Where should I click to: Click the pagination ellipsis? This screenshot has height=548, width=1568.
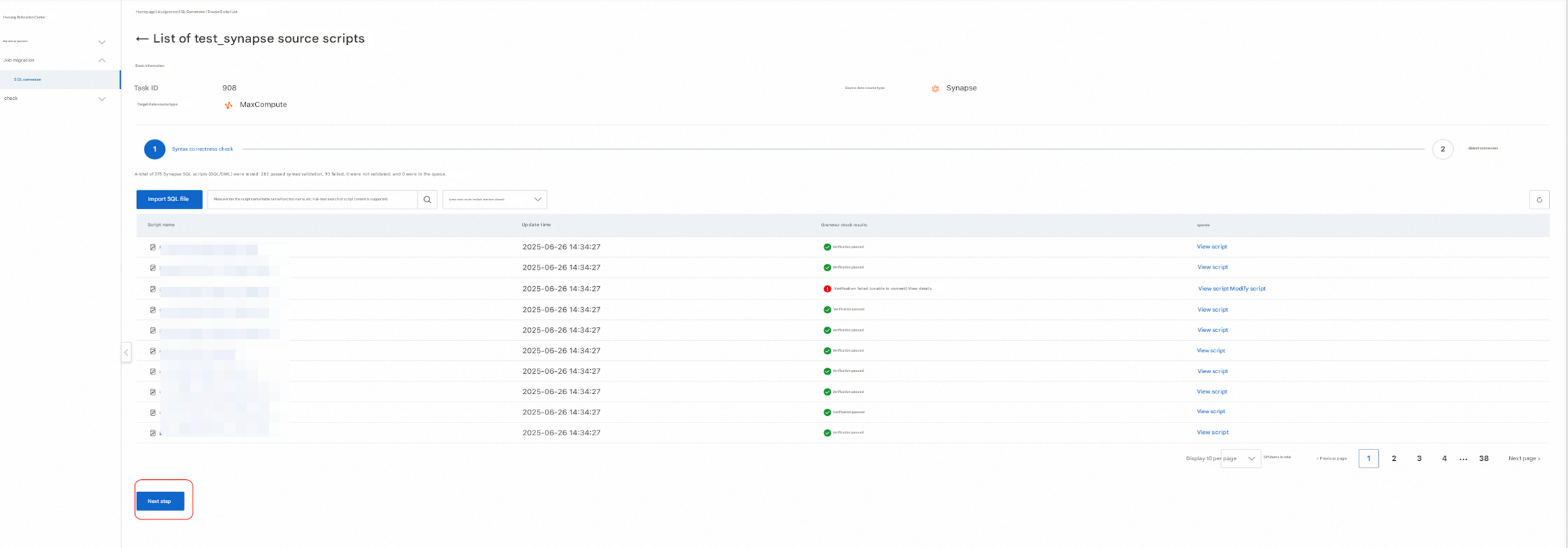pyautogui.click(x=1463, y=460)
